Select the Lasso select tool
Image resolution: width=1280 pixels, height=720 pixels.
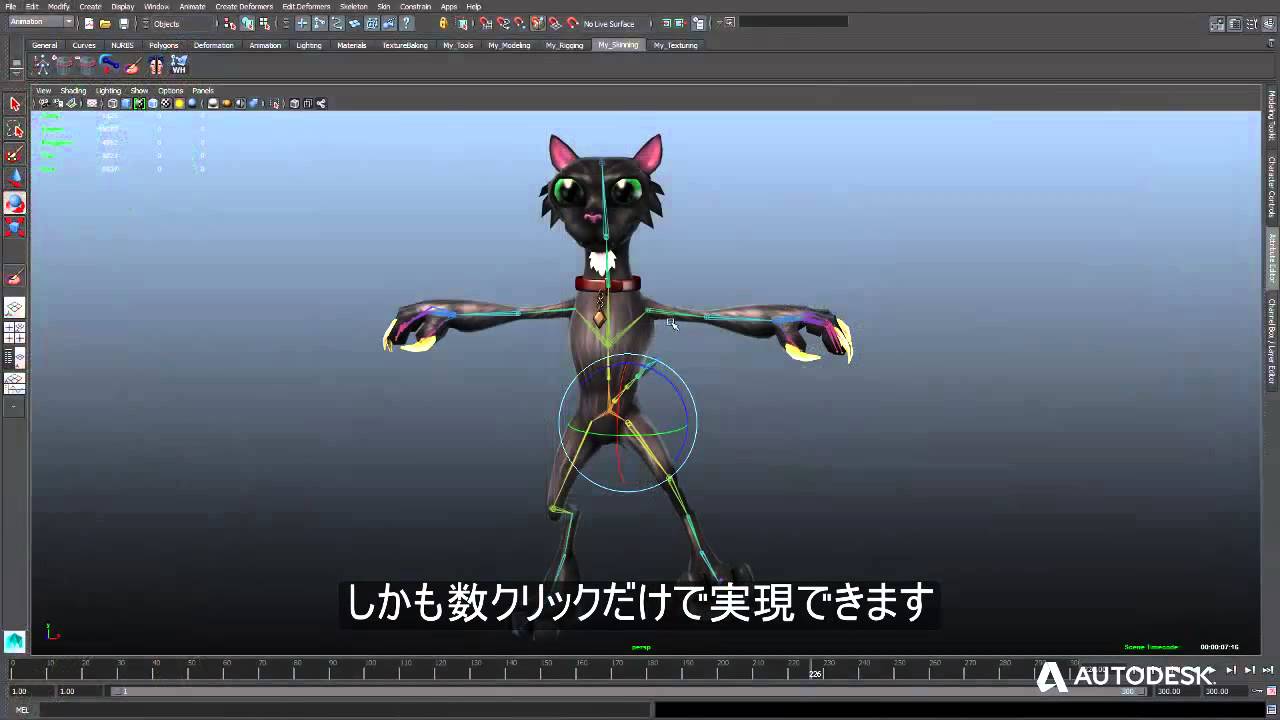pyautogui.click(x=15, y=129)
